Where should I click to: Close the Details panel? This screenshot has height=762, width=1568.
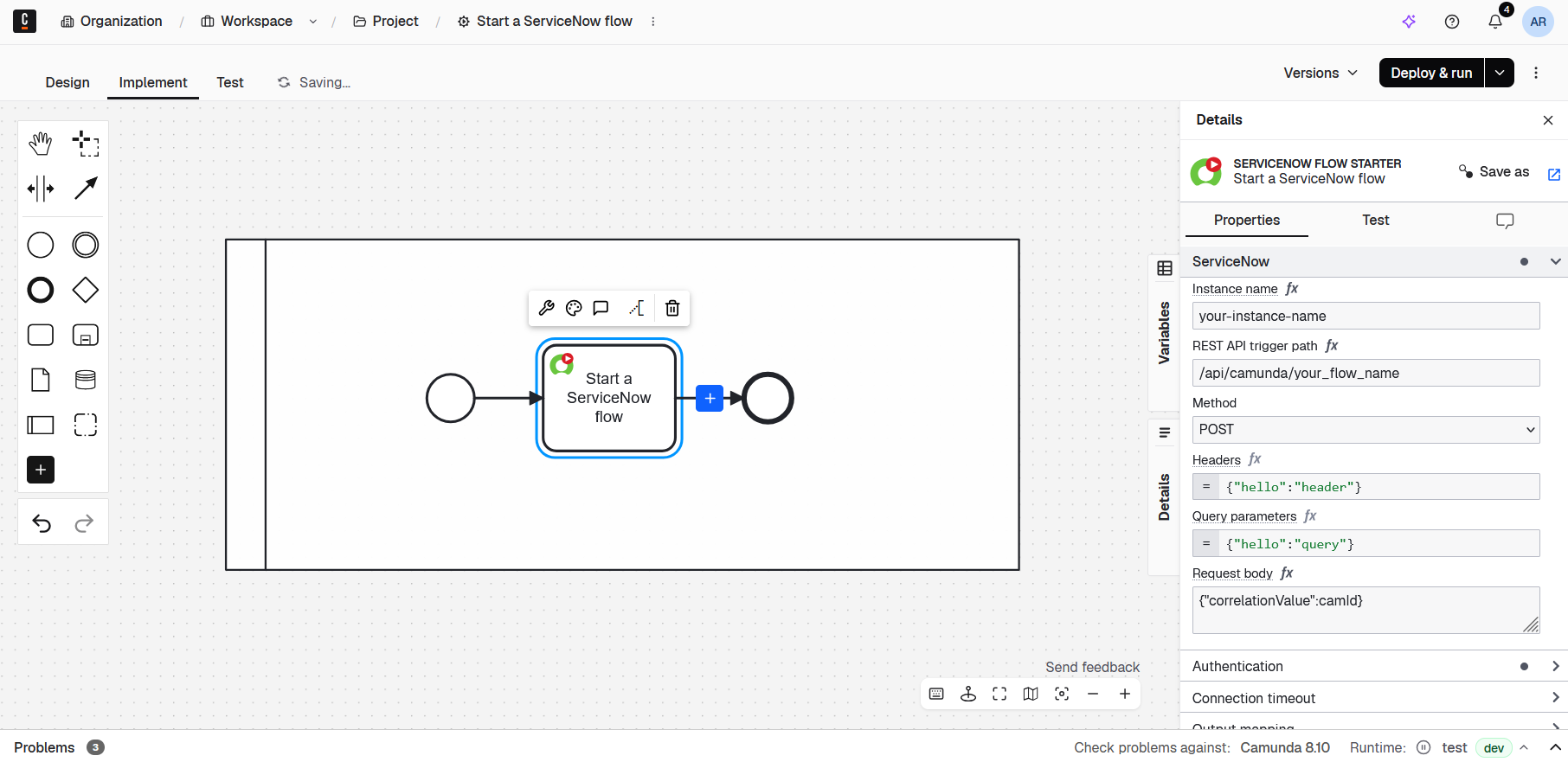1548,120
